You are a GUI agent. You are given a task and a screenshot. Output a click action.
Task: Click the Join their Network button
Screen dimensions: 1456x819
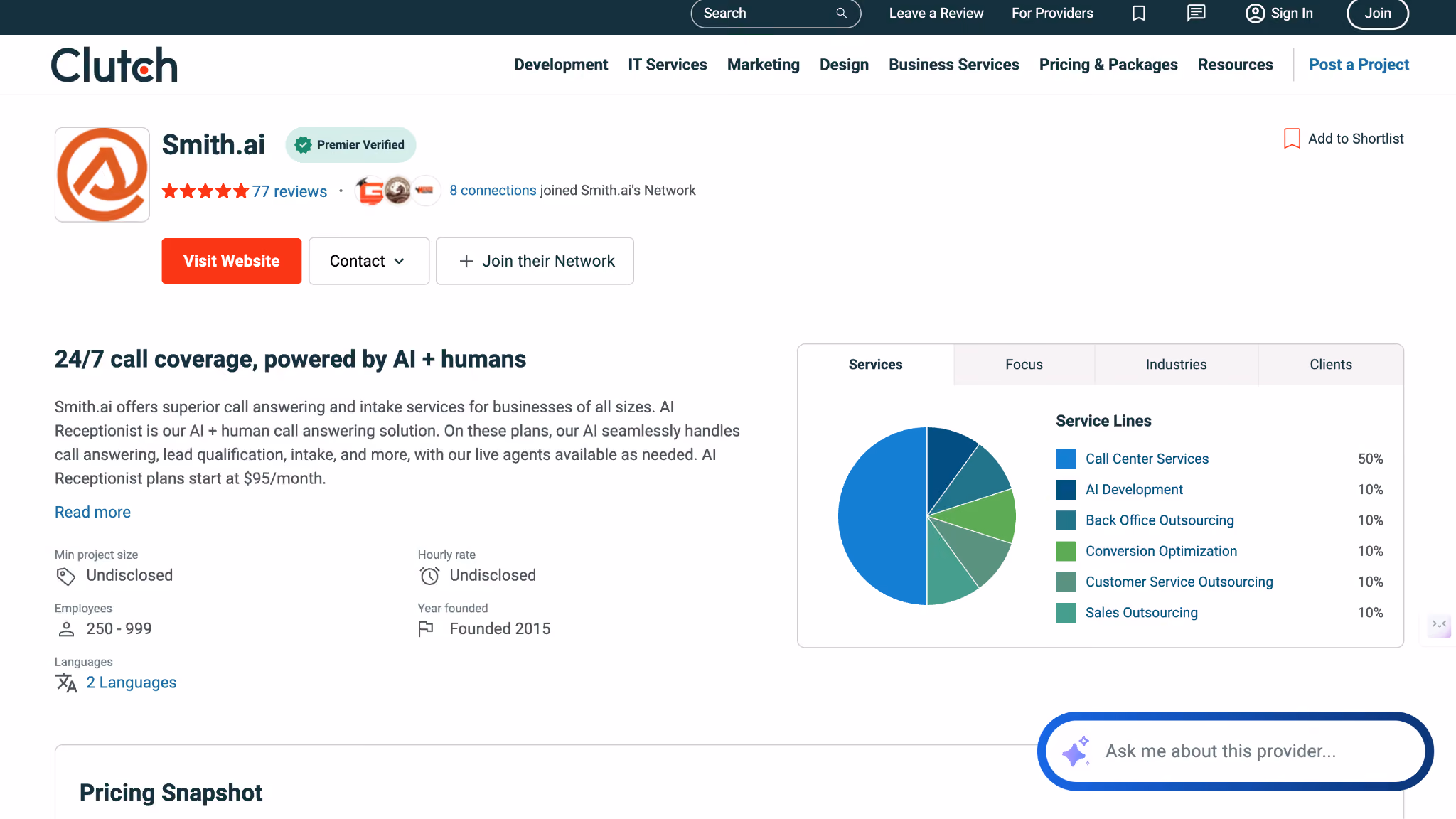535,261
